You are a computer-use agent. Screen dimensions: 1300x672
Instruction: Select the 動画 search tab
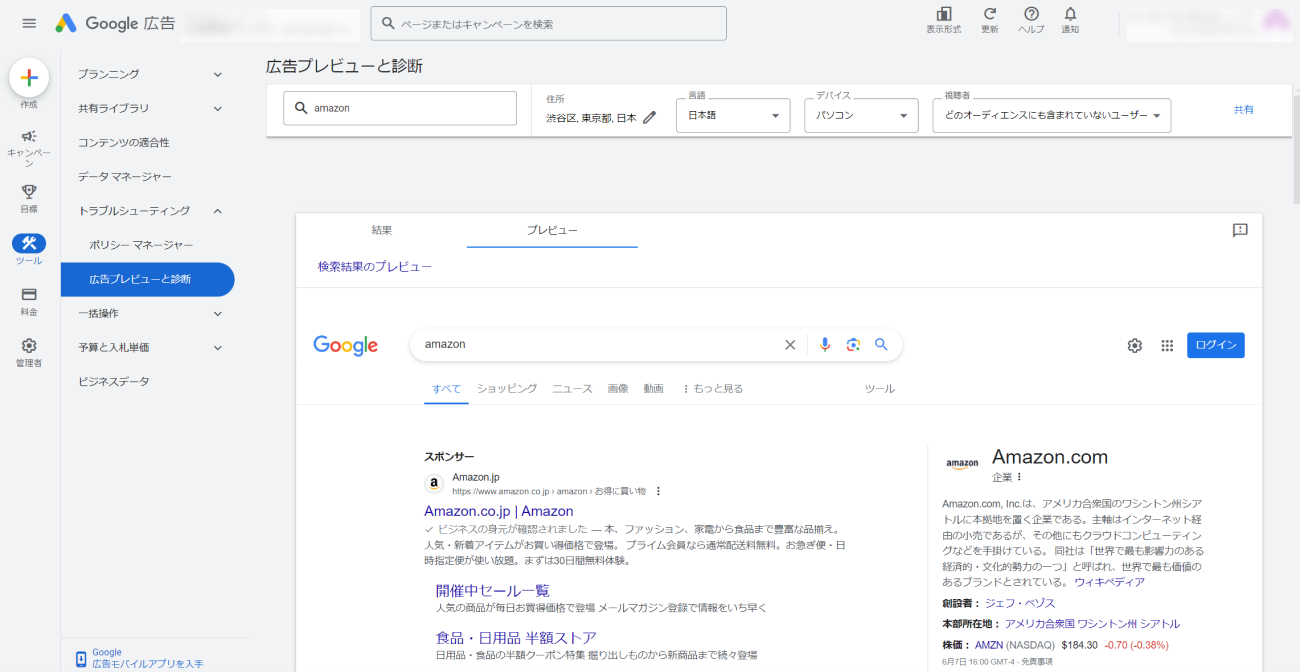[x=654, y=388]
